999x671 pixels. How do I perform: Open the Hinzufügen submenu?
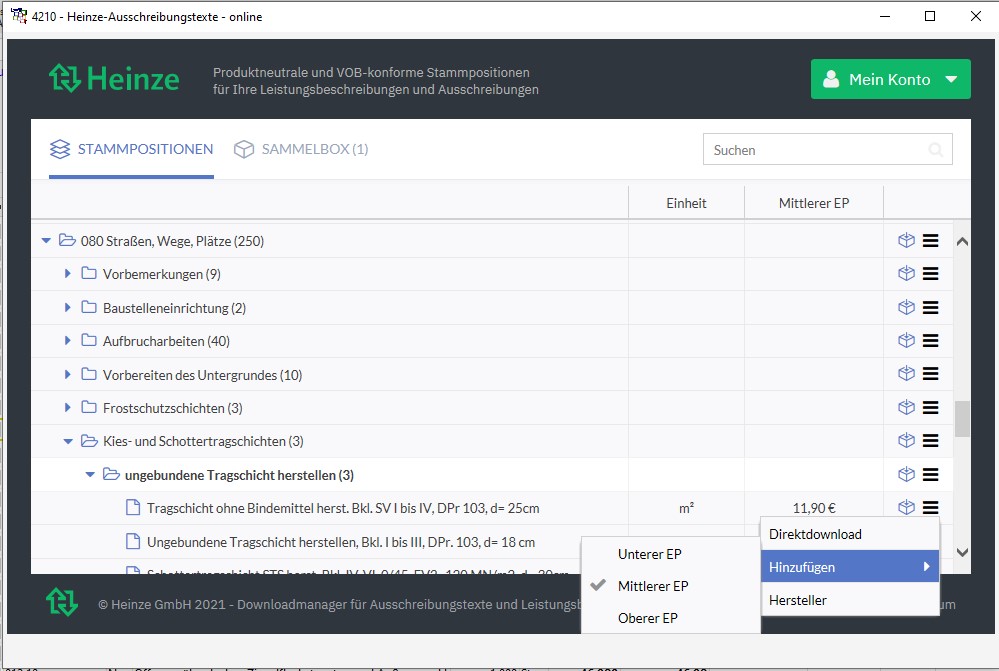[x=850, y=566]
